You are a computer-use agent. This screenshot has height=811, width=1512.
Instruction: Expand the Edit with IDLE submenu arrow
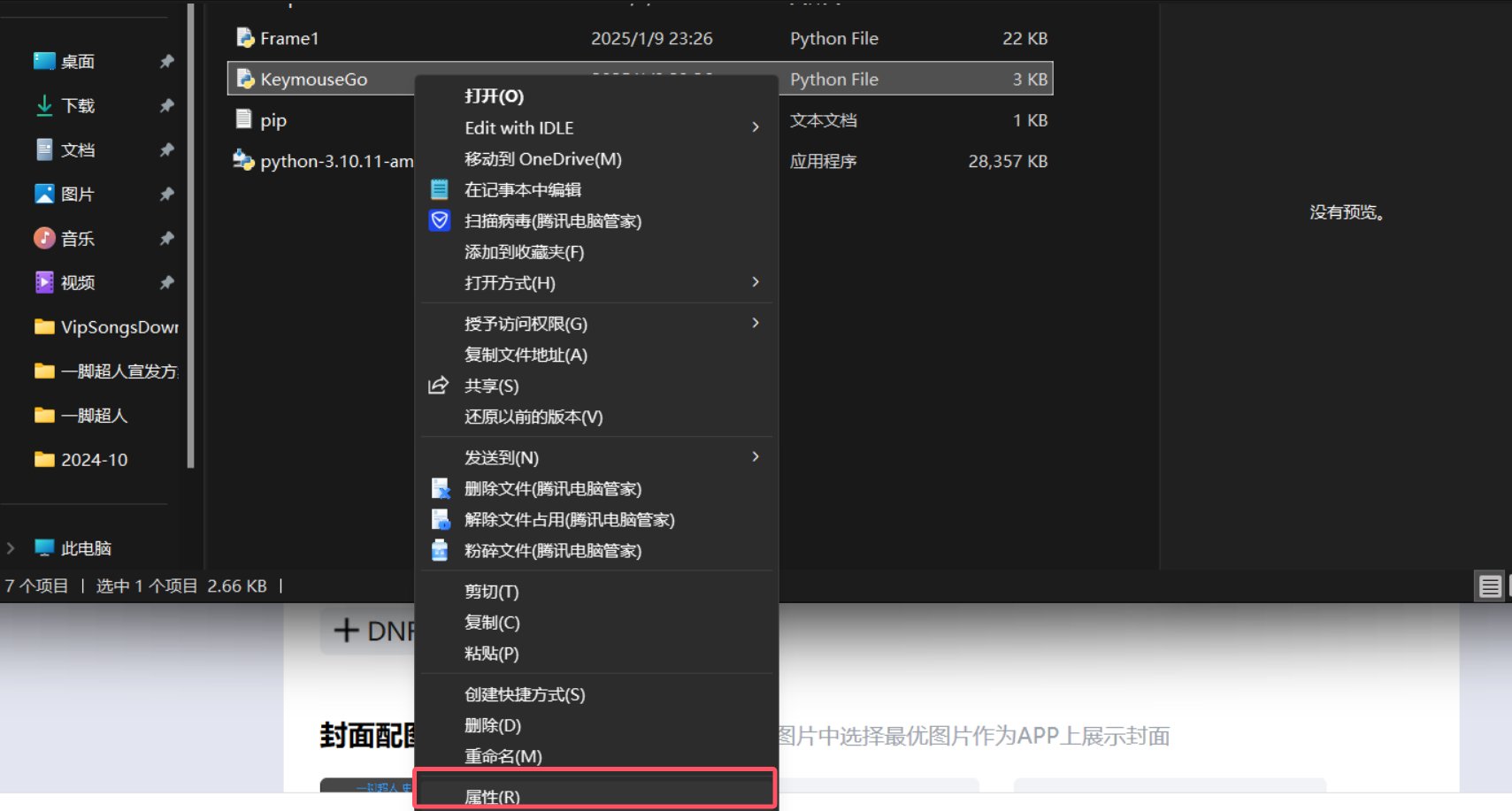(x=756, y=127)
